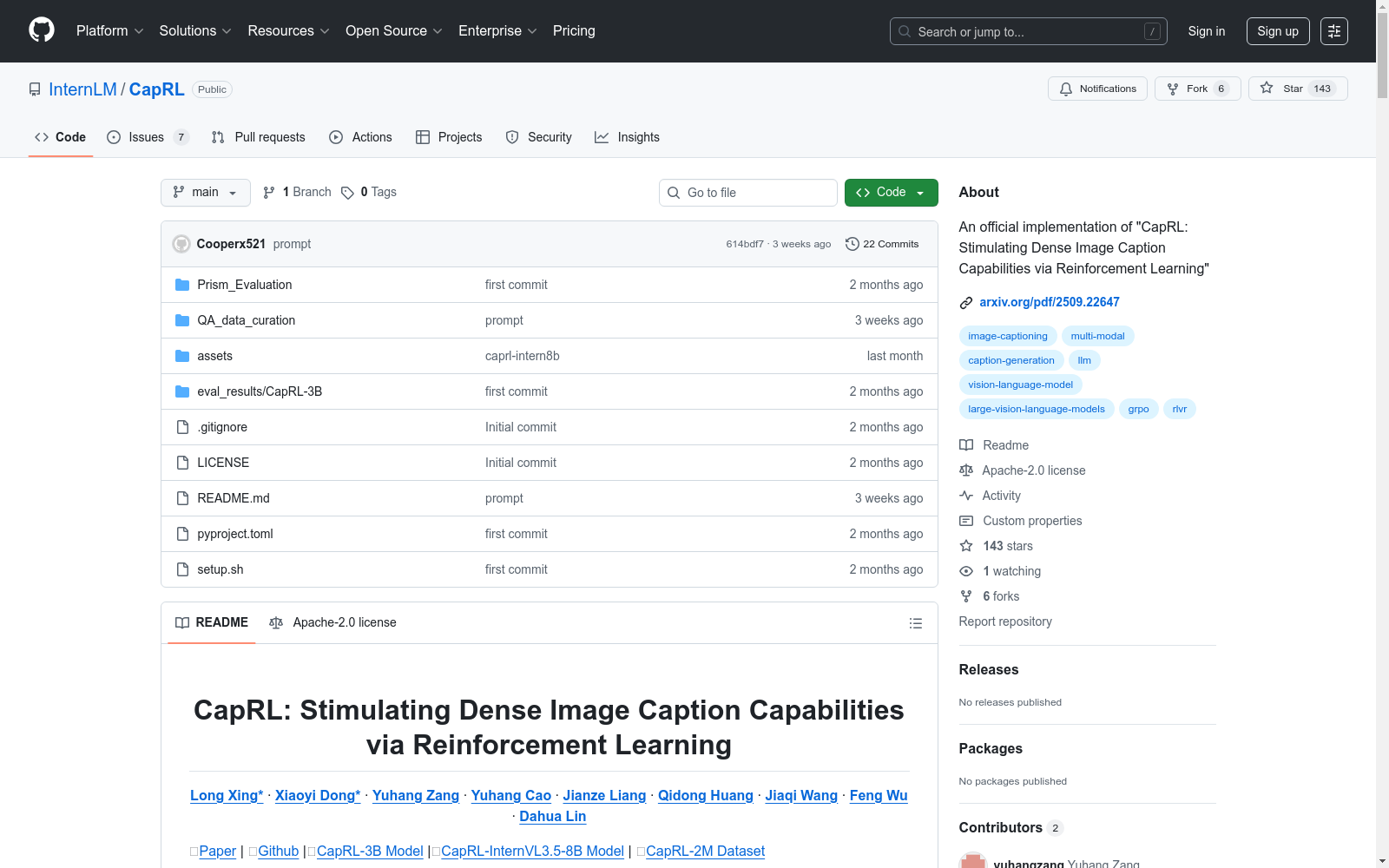1389x868 pixels.
Task: View the 6 forks list
Action: click(x=990, y=596)
